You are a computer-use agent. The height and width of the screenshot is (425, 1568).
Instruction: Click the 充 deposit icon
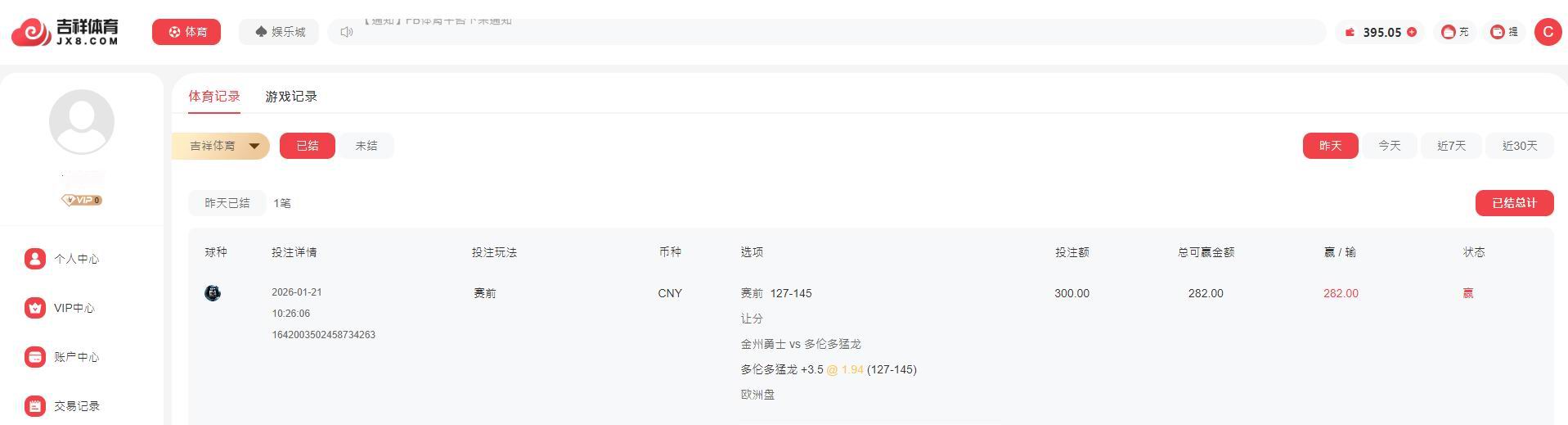point(1449,32)
